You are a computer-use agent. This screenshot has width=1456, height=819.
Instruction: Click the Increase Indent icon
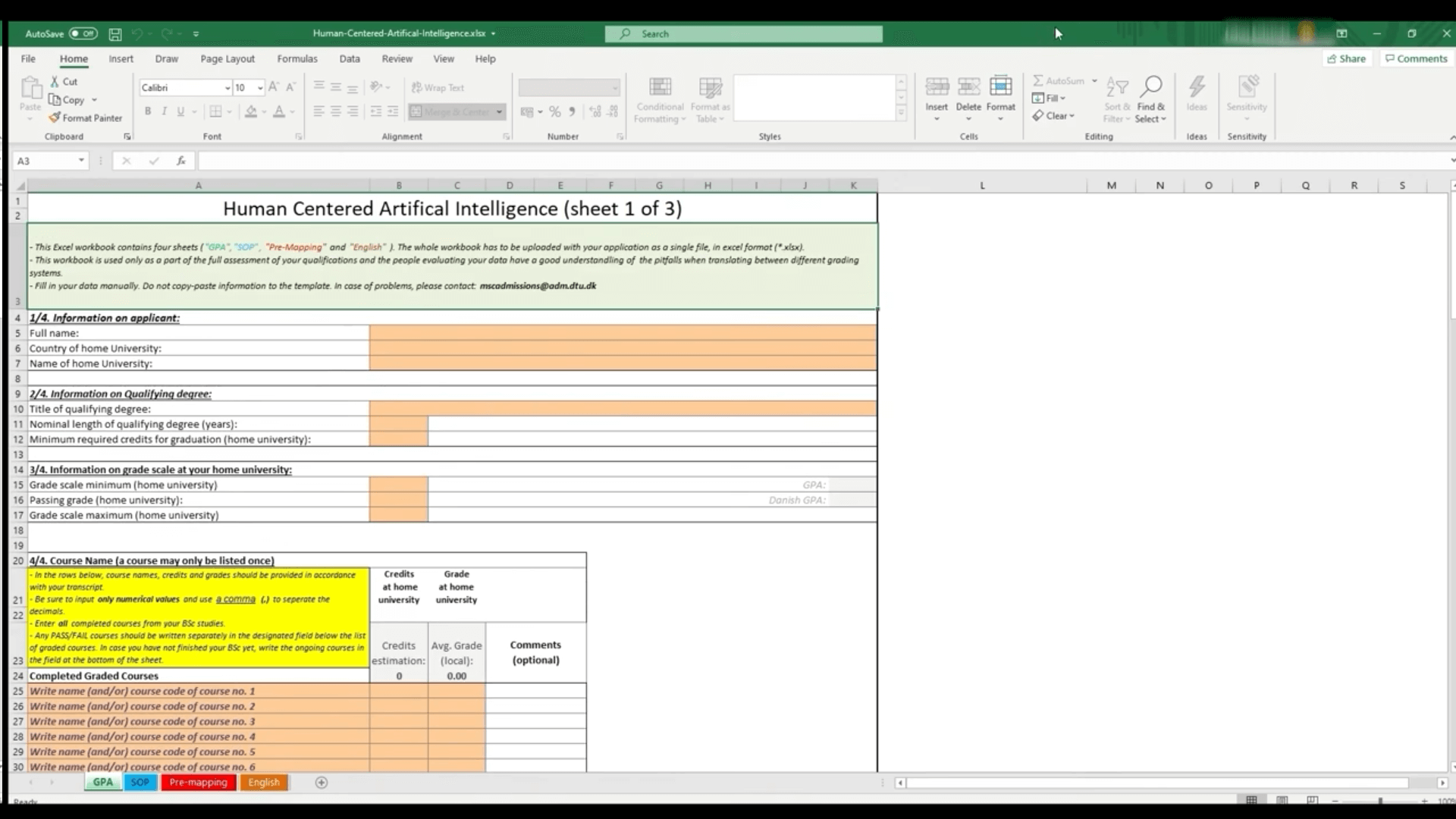point(393,111)
